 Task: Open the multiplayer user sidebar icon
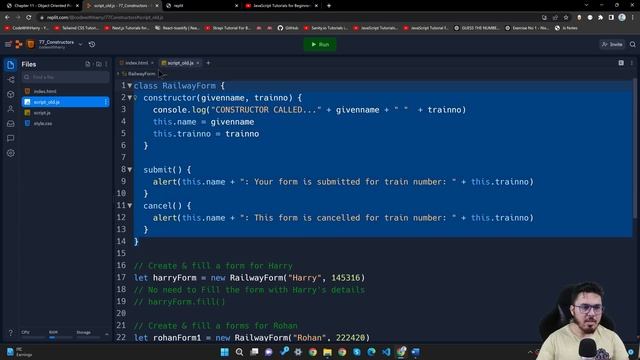pyautogui.click(x=11, y=109)
